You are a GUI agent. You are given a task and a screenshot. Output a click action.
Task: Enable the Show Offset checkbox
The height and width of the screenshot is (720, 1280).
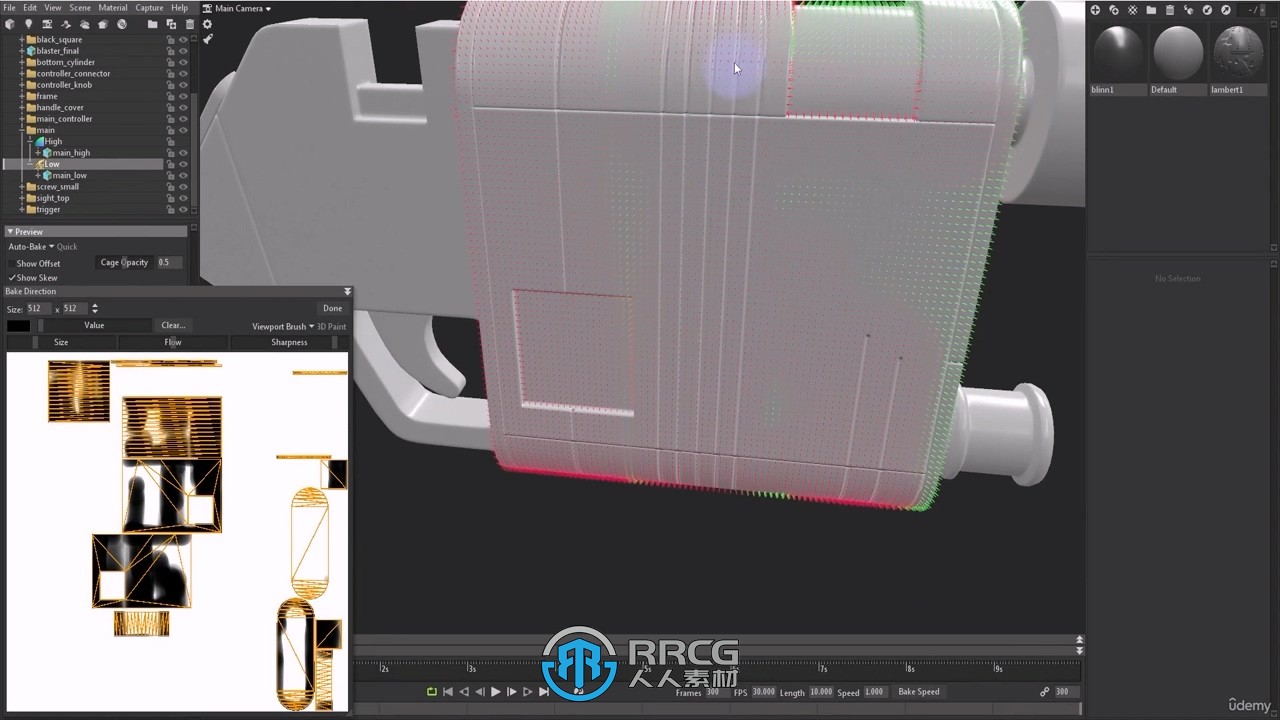[x=12, y=264]
